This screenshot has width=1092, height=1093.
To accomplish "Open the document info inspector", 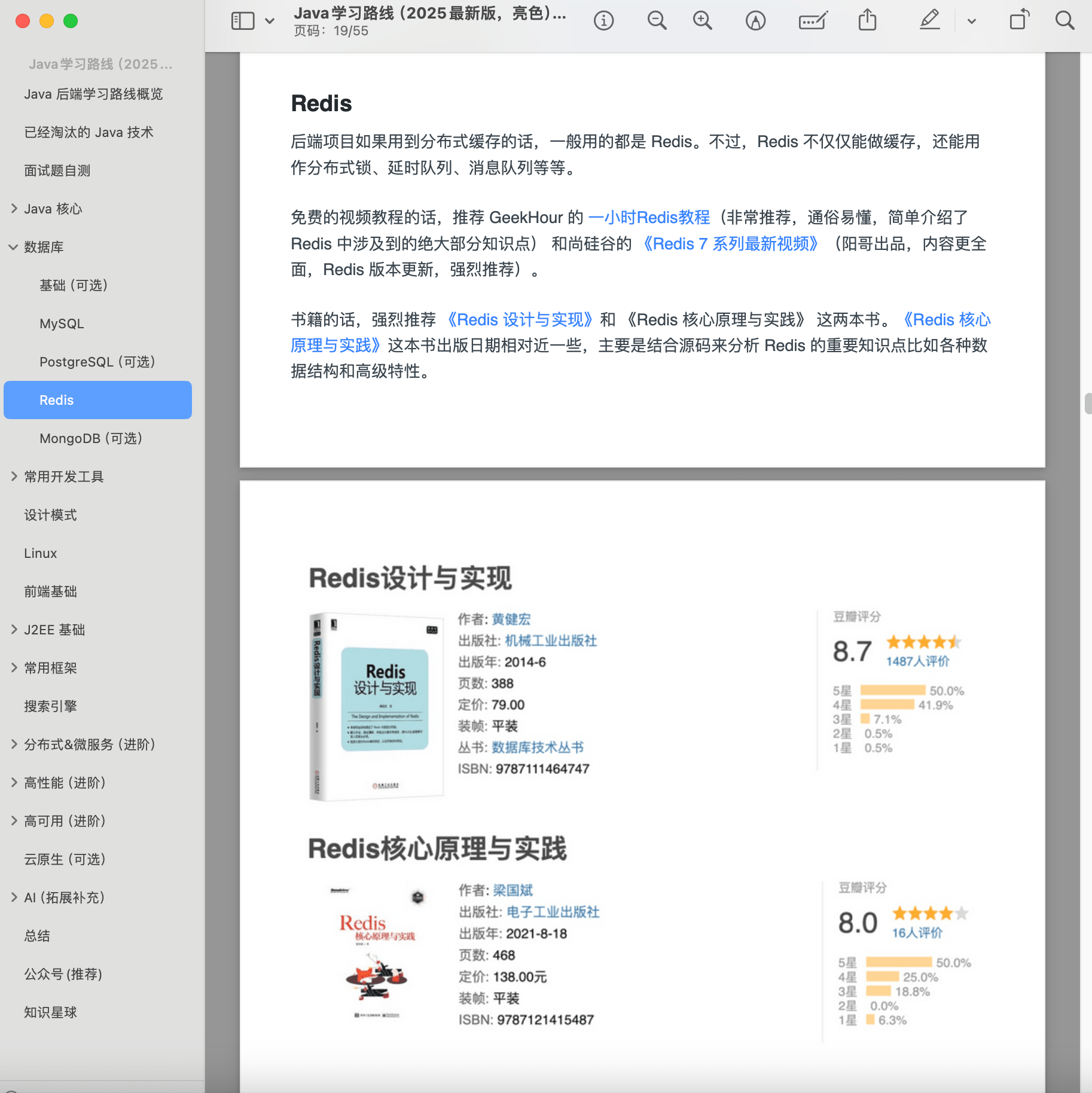I will (603, 20).
